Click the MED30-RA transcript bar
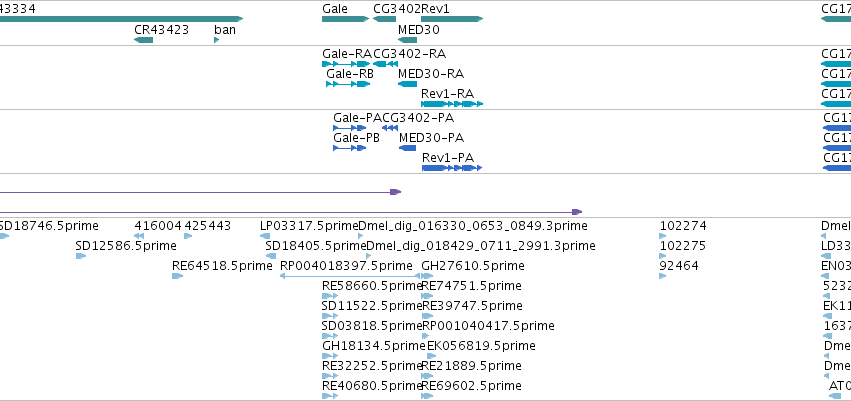Image resolution: width=851 pixels, height=401 pixels. point(407,84)
